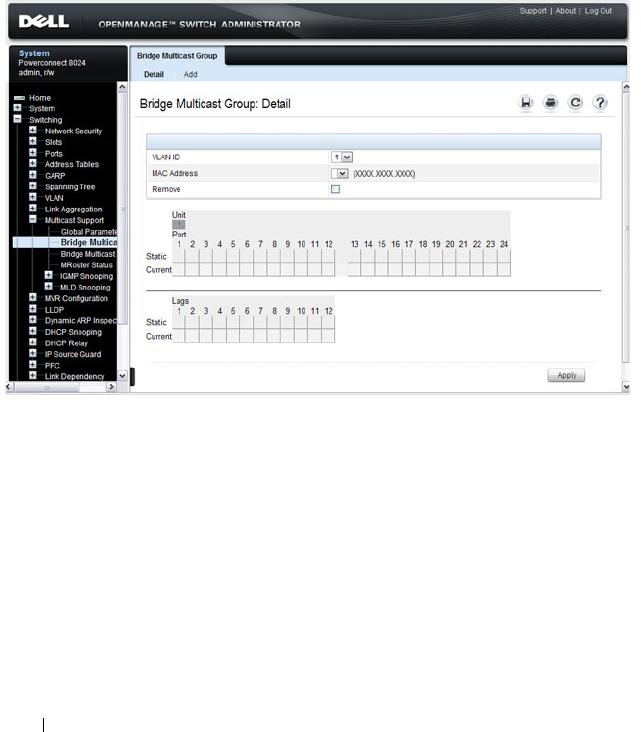Switch to the Add sub-tab
This screenshot has width=641, height=732.
(x=190, y=74)
